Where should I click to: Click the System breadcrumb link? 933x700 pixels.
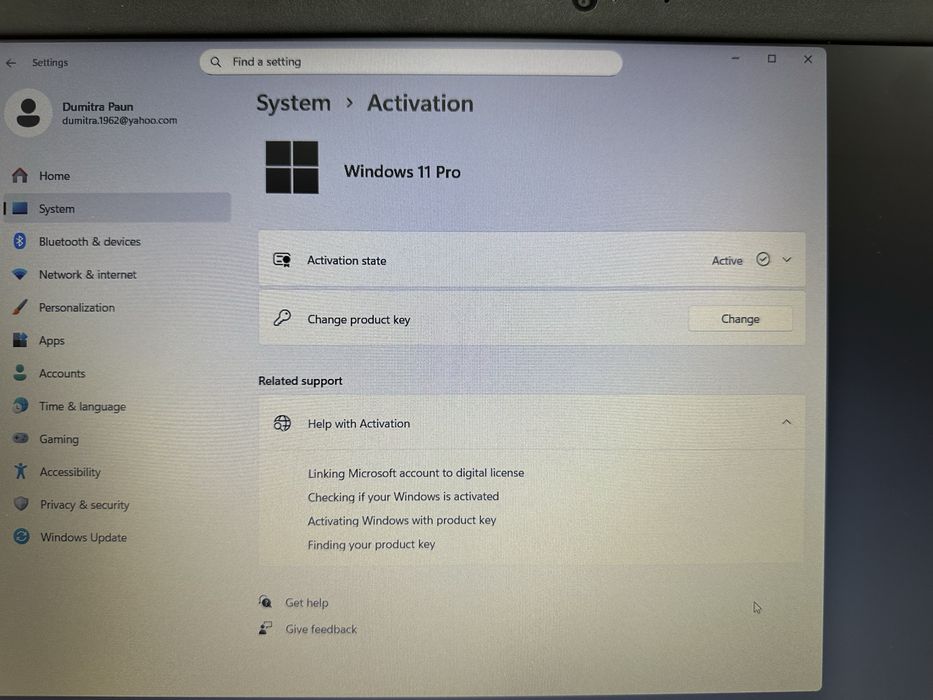[293, 103]
